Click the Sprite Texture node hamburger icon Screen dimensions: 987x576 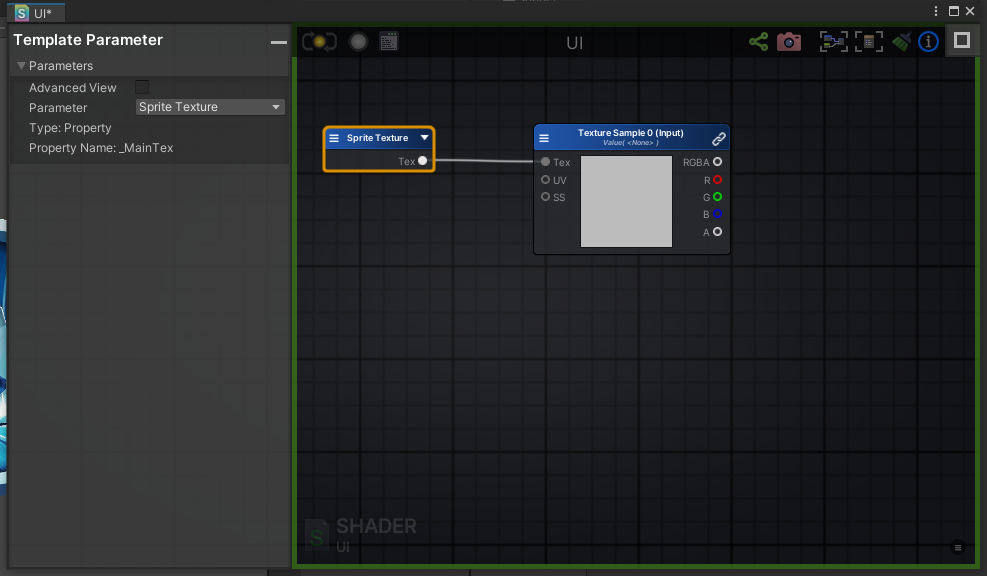coord(334,138)
